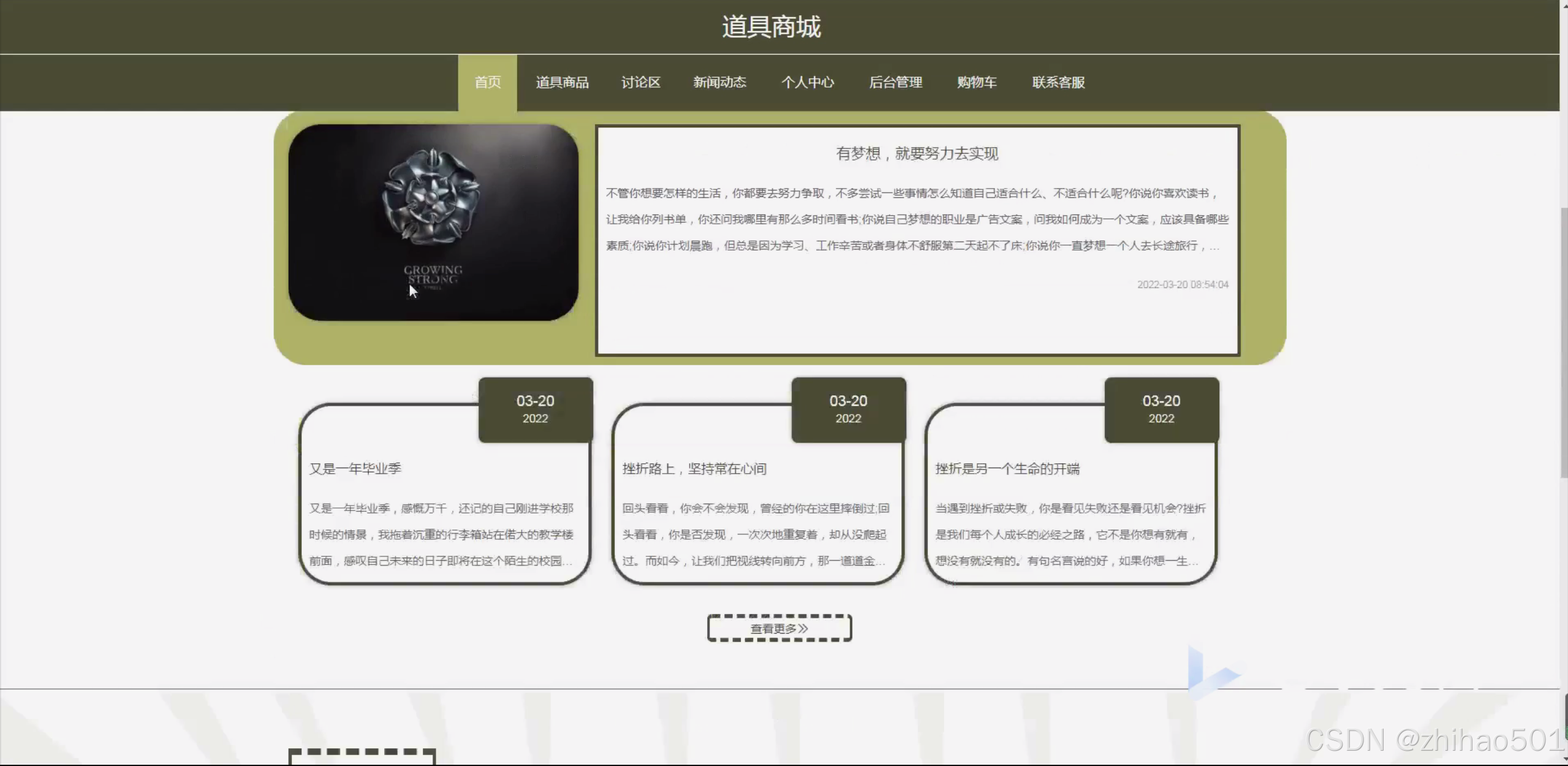
Task: Open 个人中心 page
Action: [807, 82]
